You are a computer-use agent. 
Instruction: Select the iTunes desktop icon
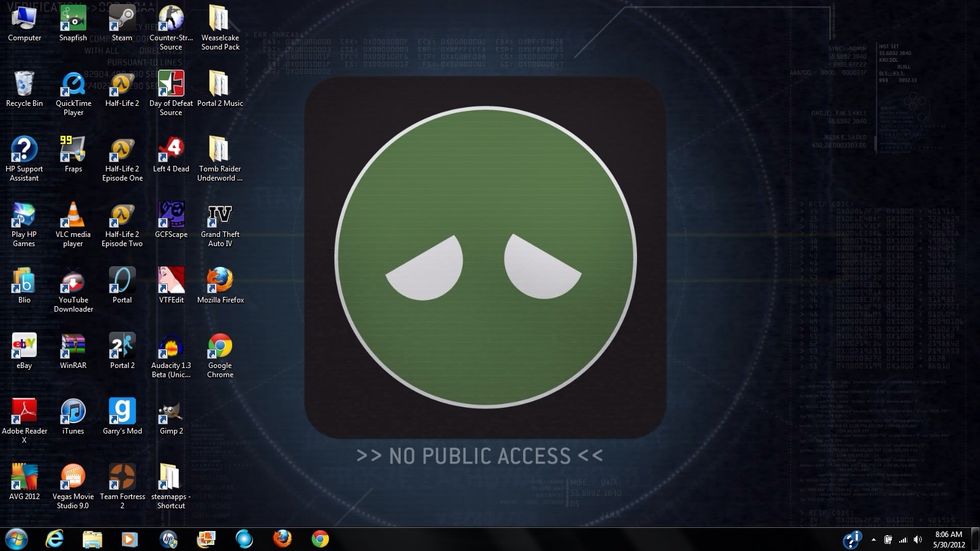73,417
